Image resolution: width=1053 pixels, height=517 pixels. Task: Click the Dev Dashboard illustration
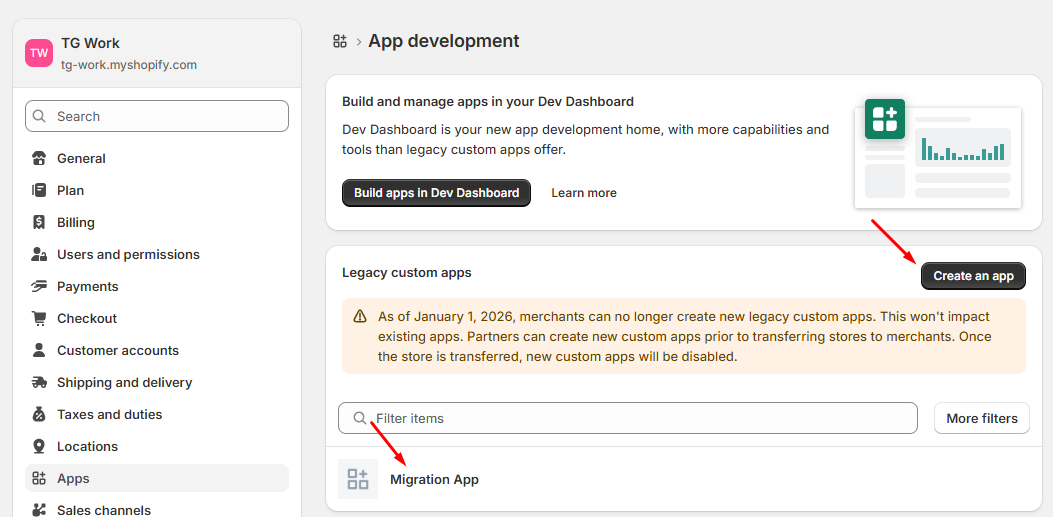pyautogui.click(x=937, y=154)
